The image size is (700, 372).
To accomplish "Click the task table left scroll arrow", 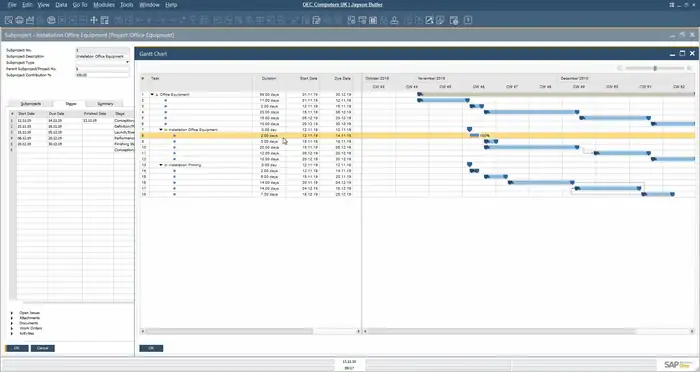I will (143, 331).
